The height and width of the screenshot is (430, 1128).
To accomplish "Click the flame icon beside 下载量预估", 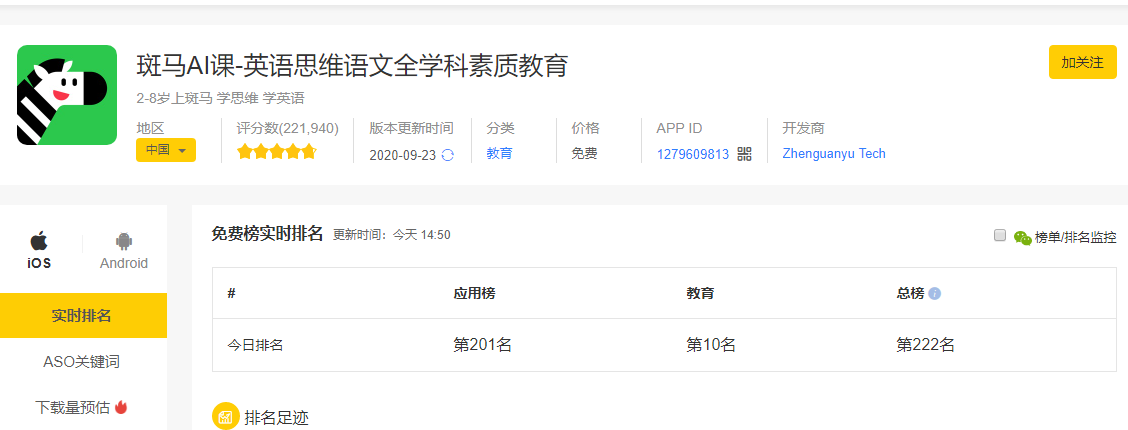I will [121, 407].
